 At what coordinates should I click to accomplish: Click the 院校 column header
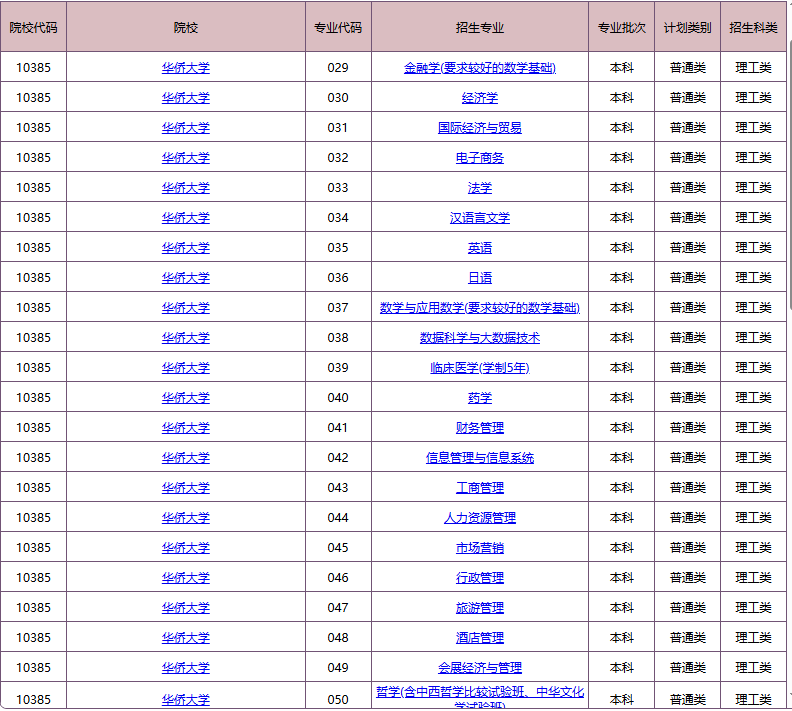[185, 27]
